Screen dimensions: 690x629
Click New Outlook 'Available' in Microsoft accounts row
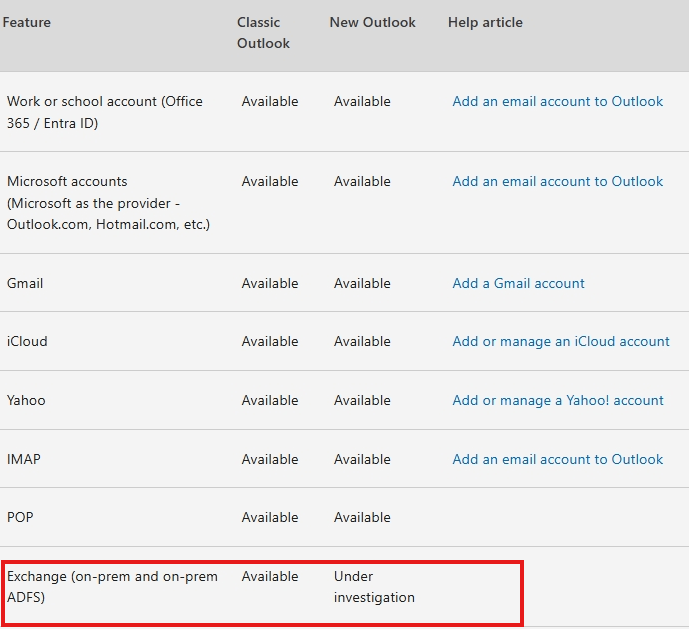[362, 181]
